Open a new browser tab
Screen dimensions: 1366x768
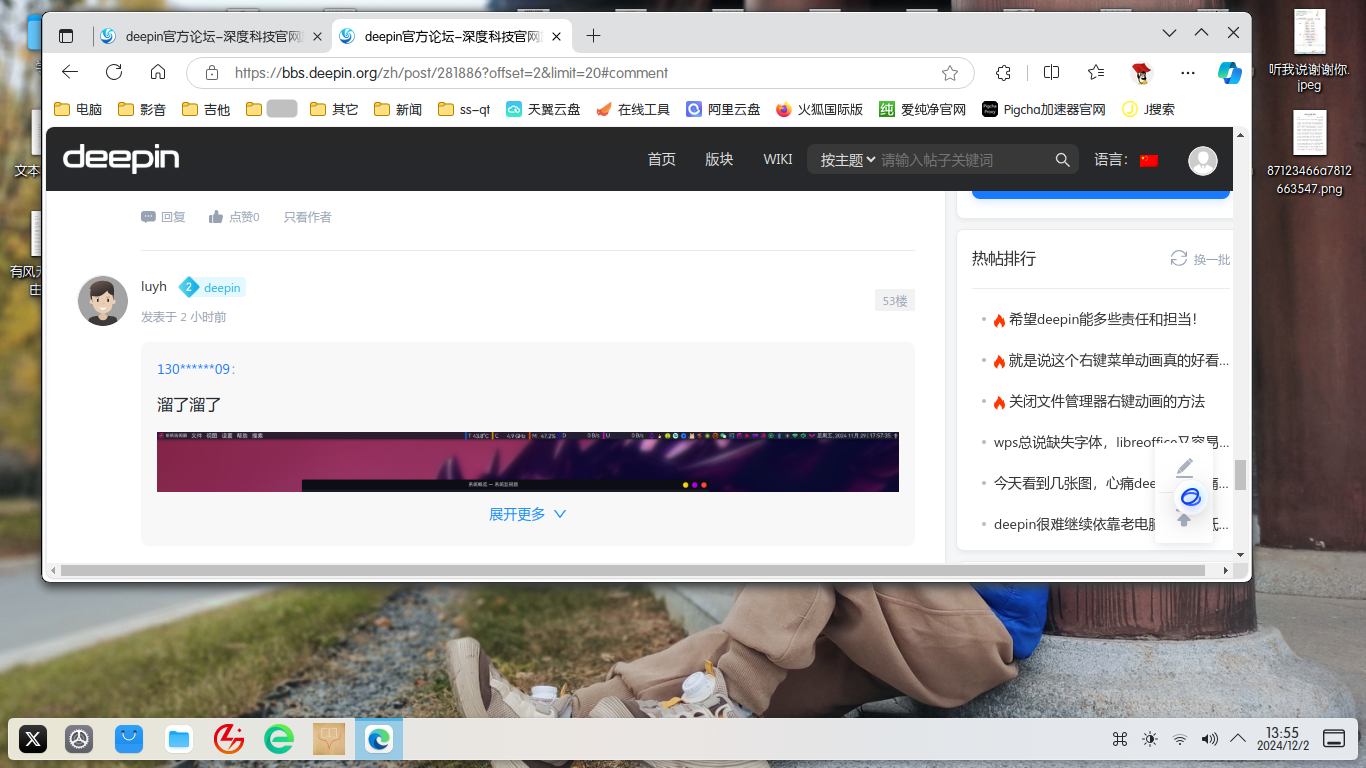pyautogui.click(x=593, y=36)
